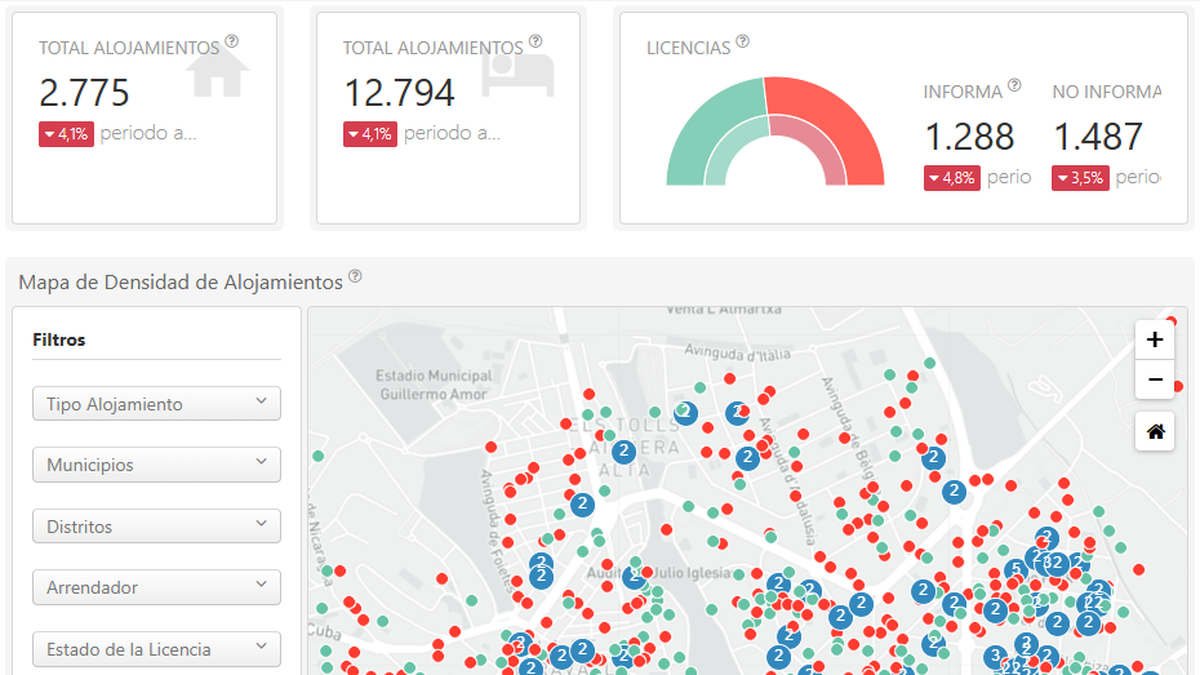Viewport: 1200px width, 675px height.
Task: Open the Tipo Alojamiento dropdown
Action: tap(157, 404)
